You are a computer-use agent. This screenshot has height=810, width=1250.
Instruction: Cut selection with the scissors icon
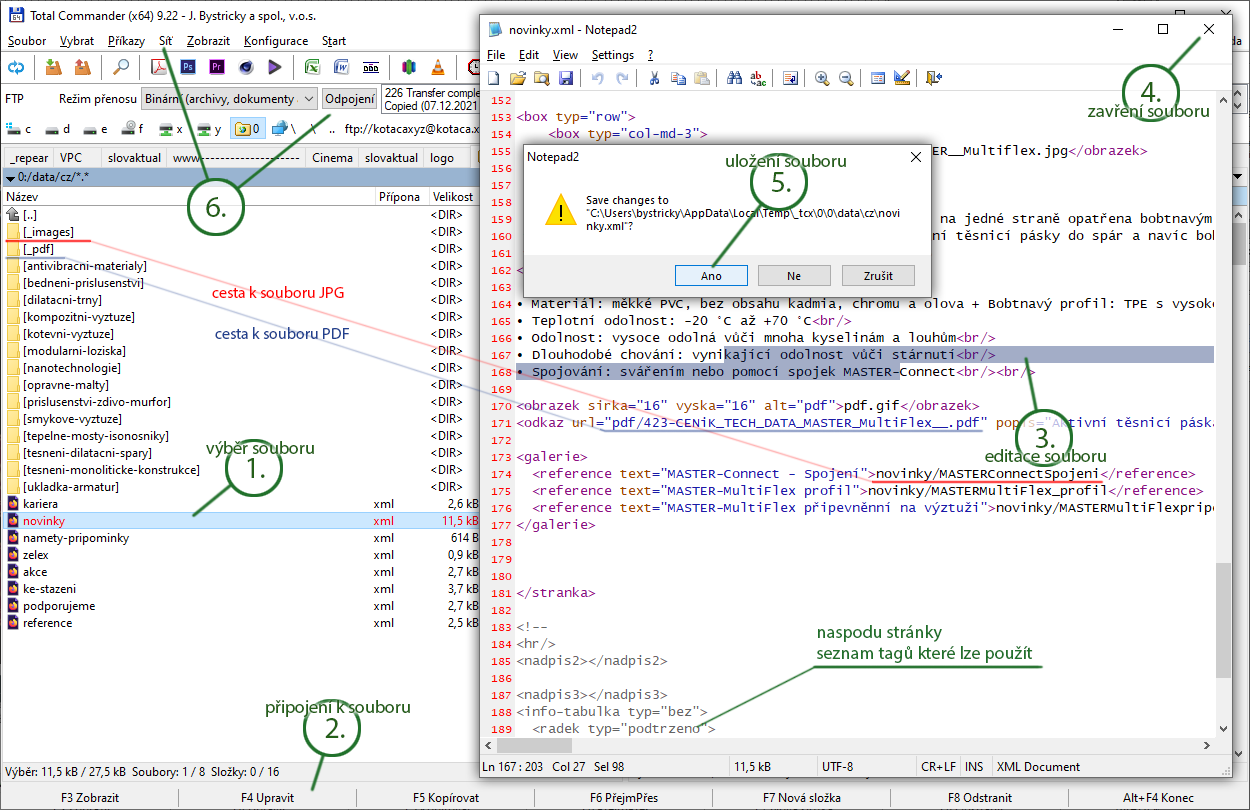(x=654, y=78)
